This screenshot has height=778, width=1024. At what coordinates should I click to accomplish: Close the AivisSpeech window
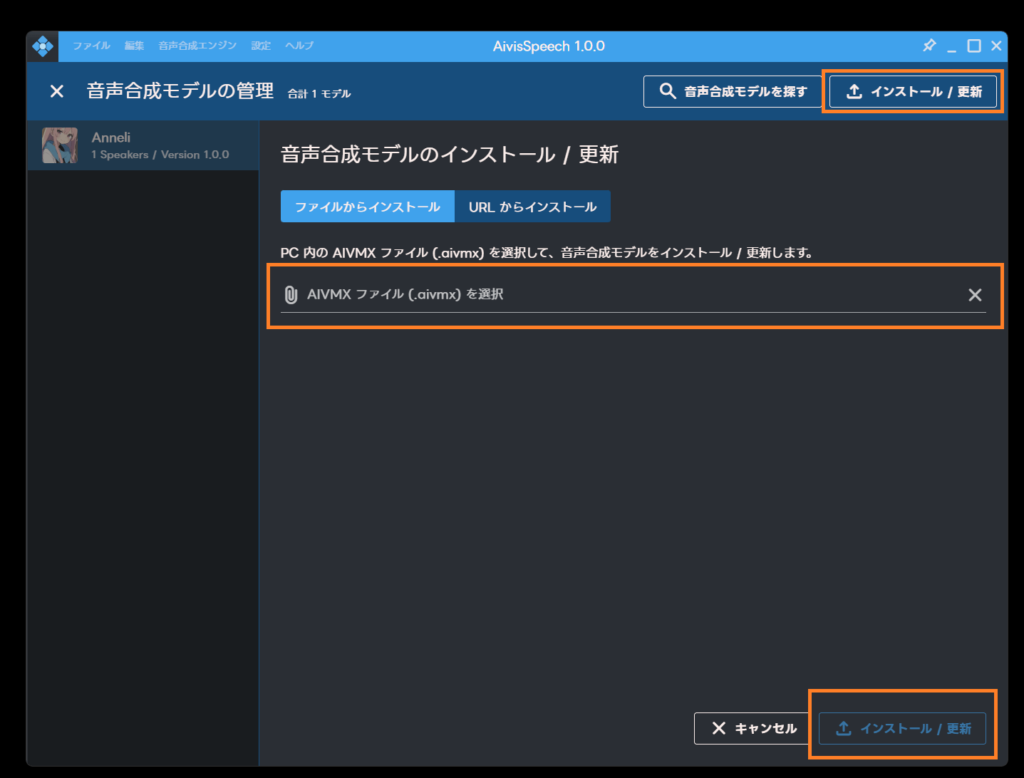click(x=996, y=46)
